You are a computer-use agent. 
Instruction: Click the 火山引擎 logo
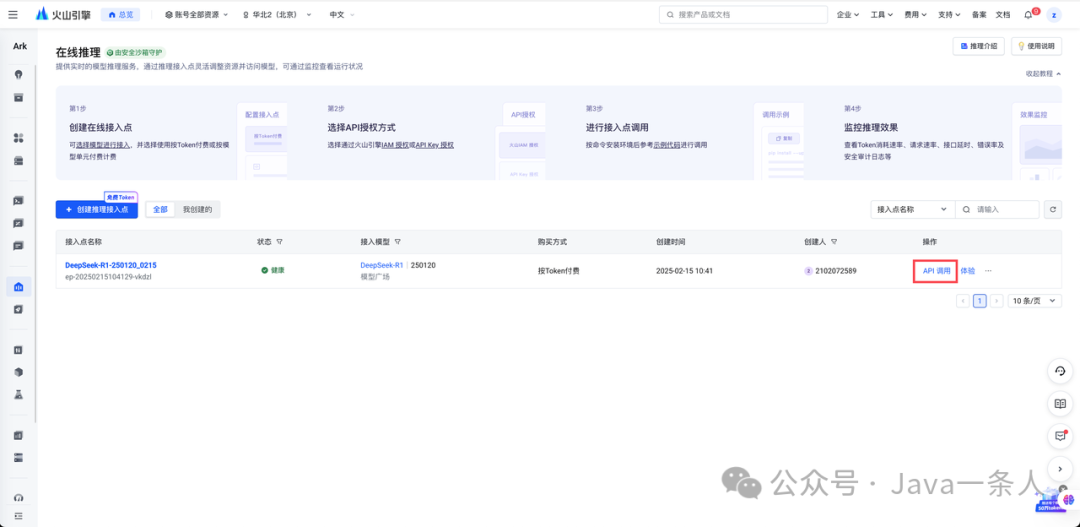[x=63, y=14]
